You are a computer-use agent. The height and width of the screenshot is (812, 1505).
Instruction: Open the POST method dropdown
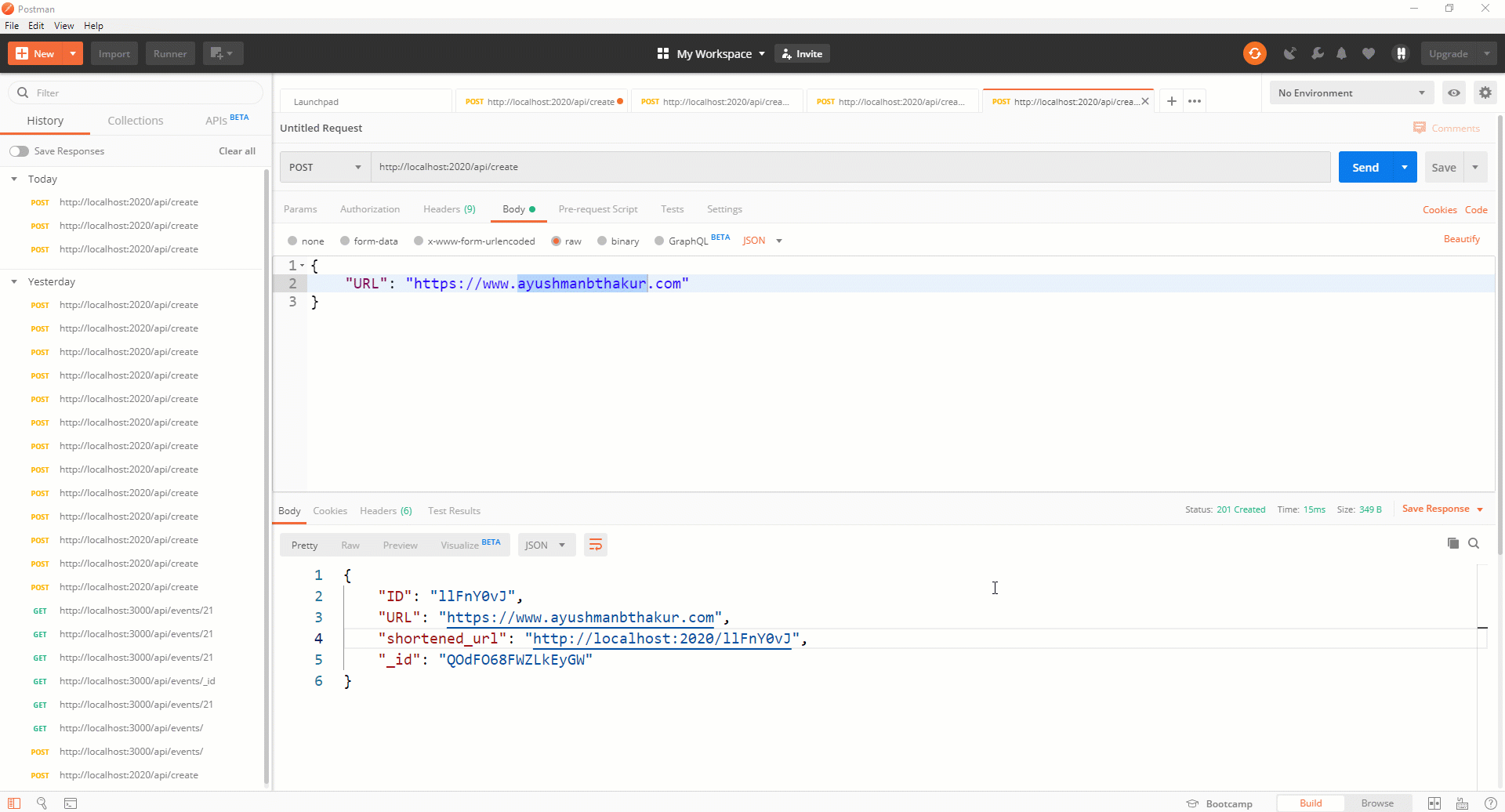tap(325, 167)
